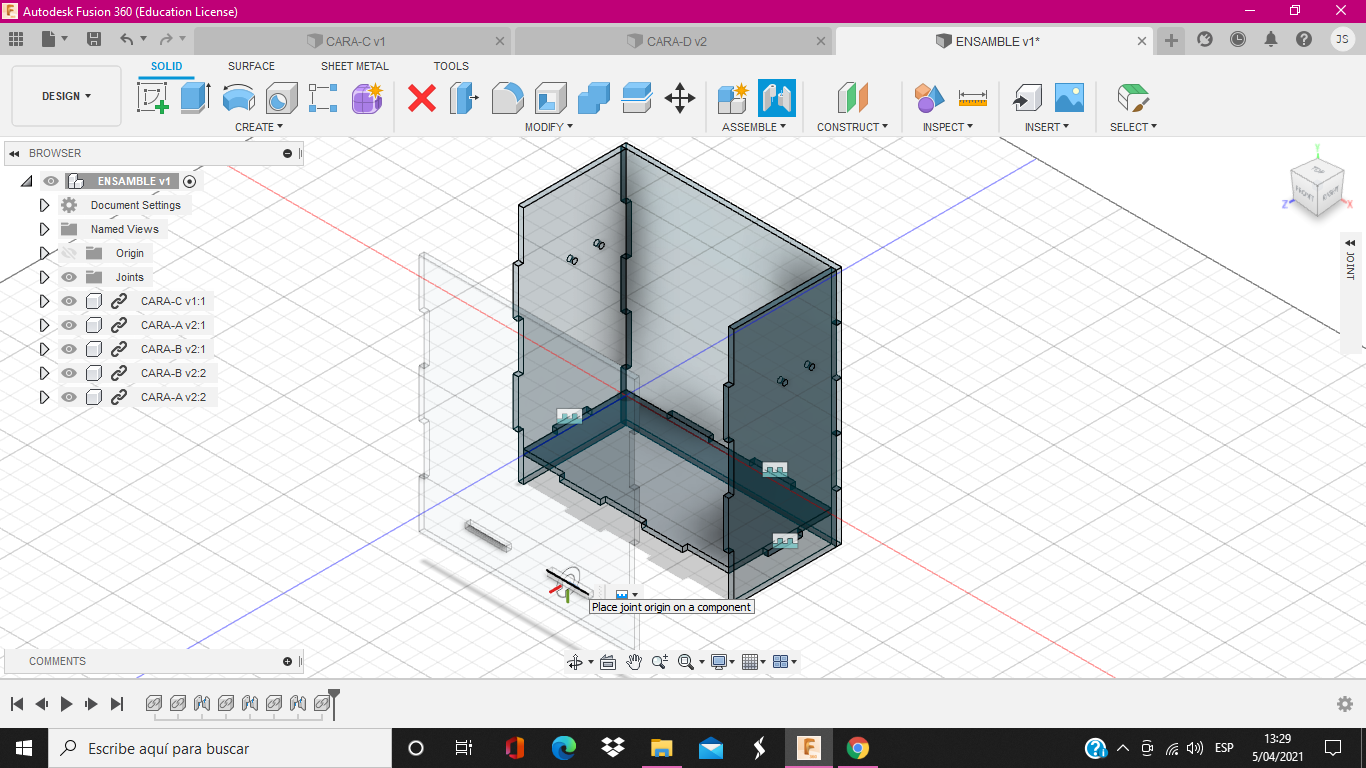Activate ENSAMBLE v1 component radio button
The image size is (1366, 768).
(x=189, y=181)
